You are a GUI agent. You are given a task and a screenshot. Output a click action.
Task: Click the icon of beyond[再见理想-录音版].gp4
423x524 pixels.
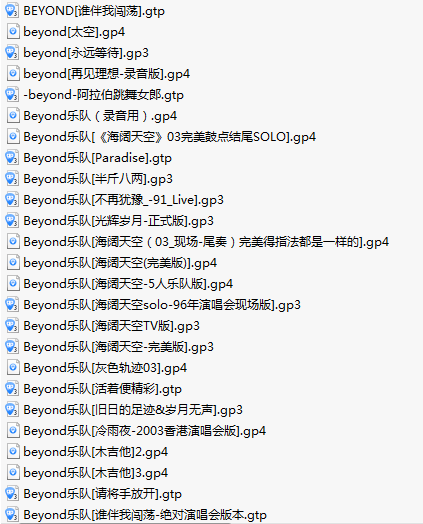click(13, 74)
